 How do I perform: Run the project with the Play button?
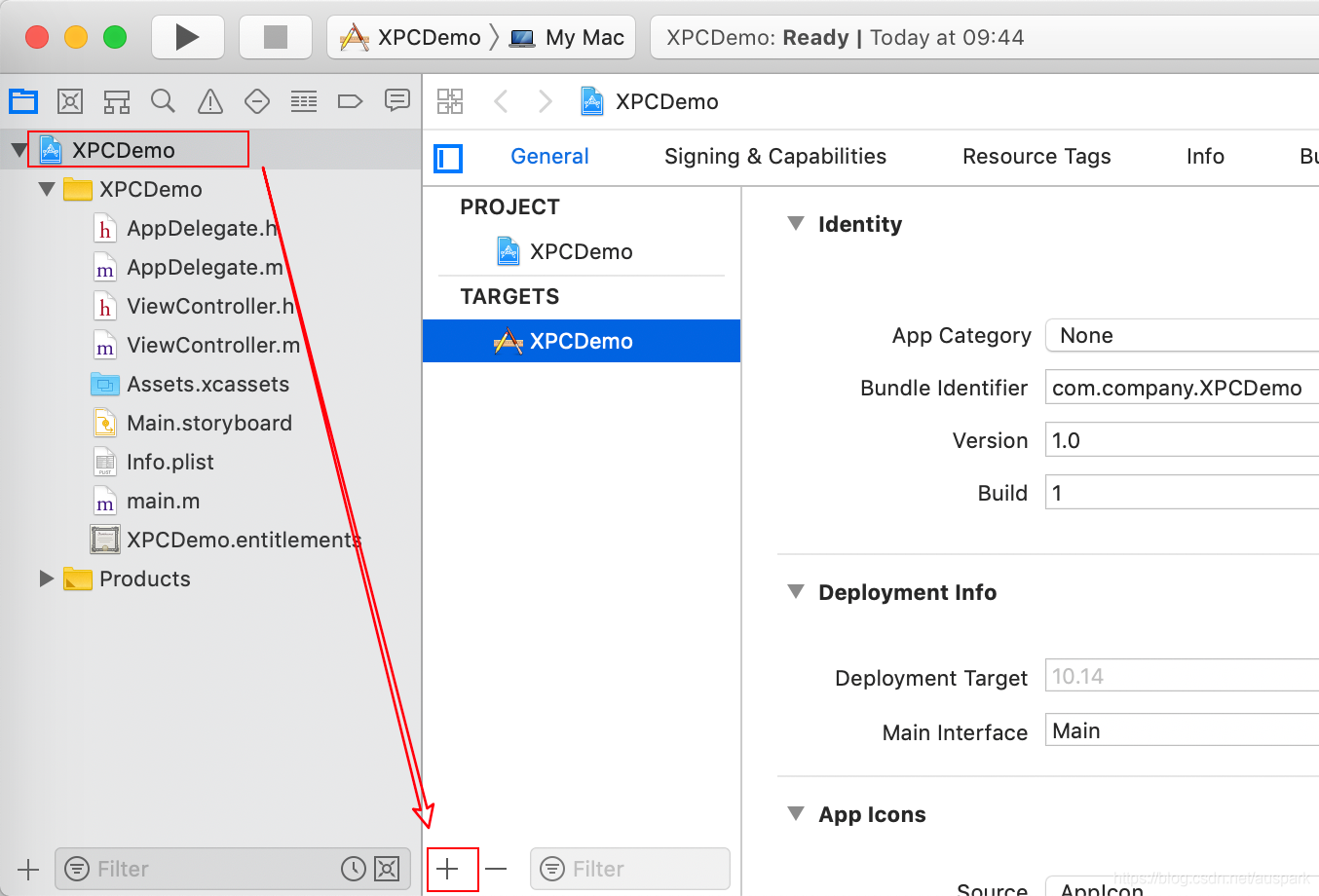coord(187,37)
